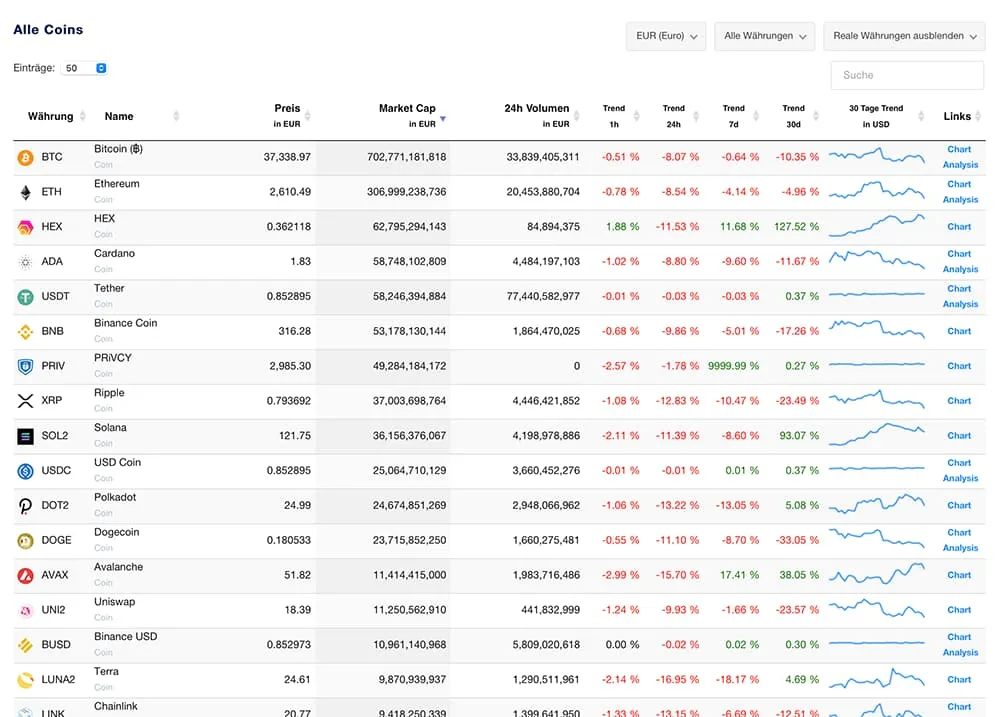Click the PRiVCY shield logo icon
Viewport: 1000px width, 717px height.
click(x=26, y=366)
